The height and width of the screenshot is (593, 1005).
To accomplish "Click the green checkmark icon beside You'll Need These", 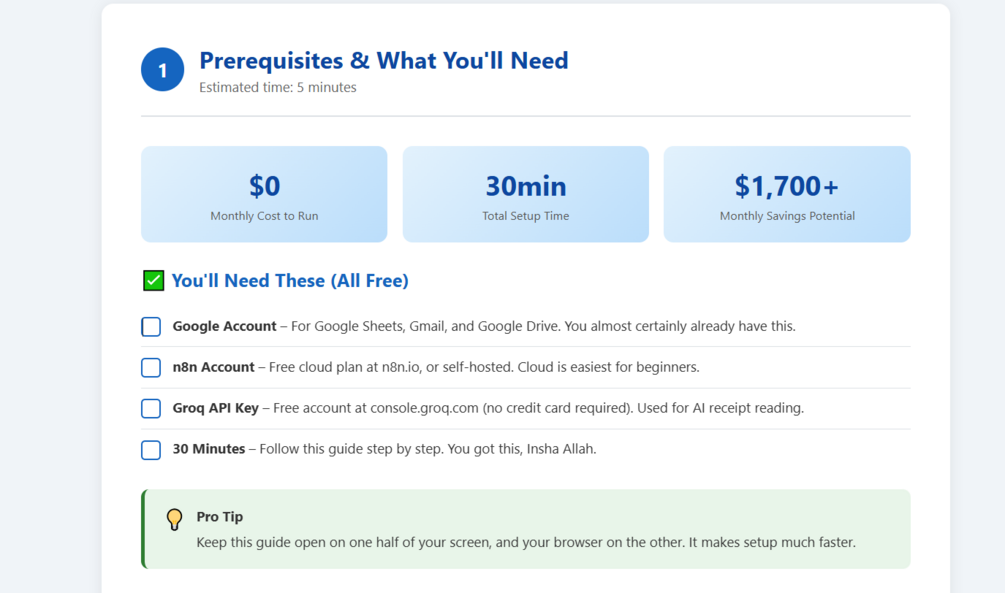I will pos(153,281).
